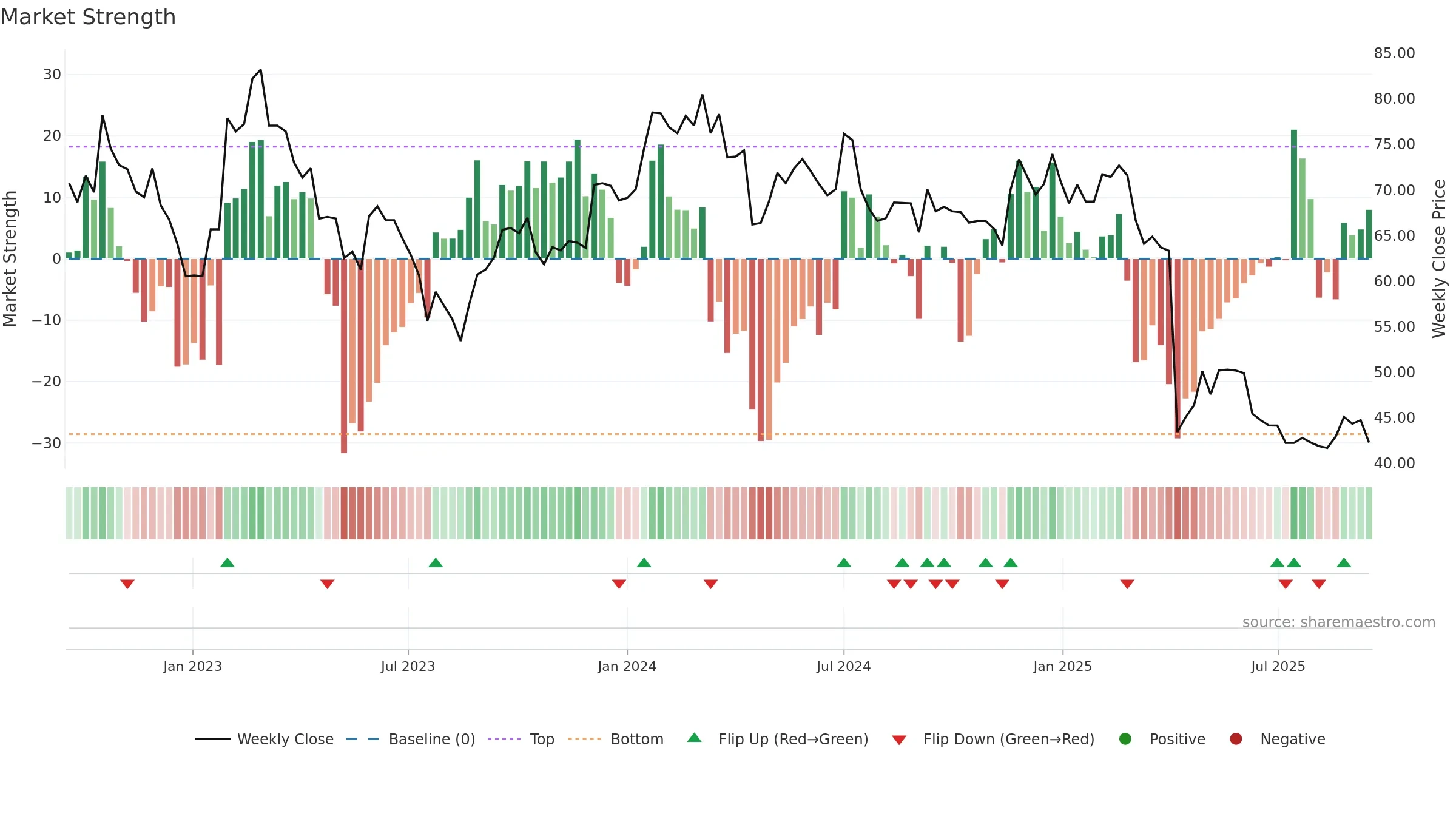Viewport: 1456px width, 819px height.
Task: Click the 75.00 price tick label
Action: pyautogui.click(x=1394, y=144)
